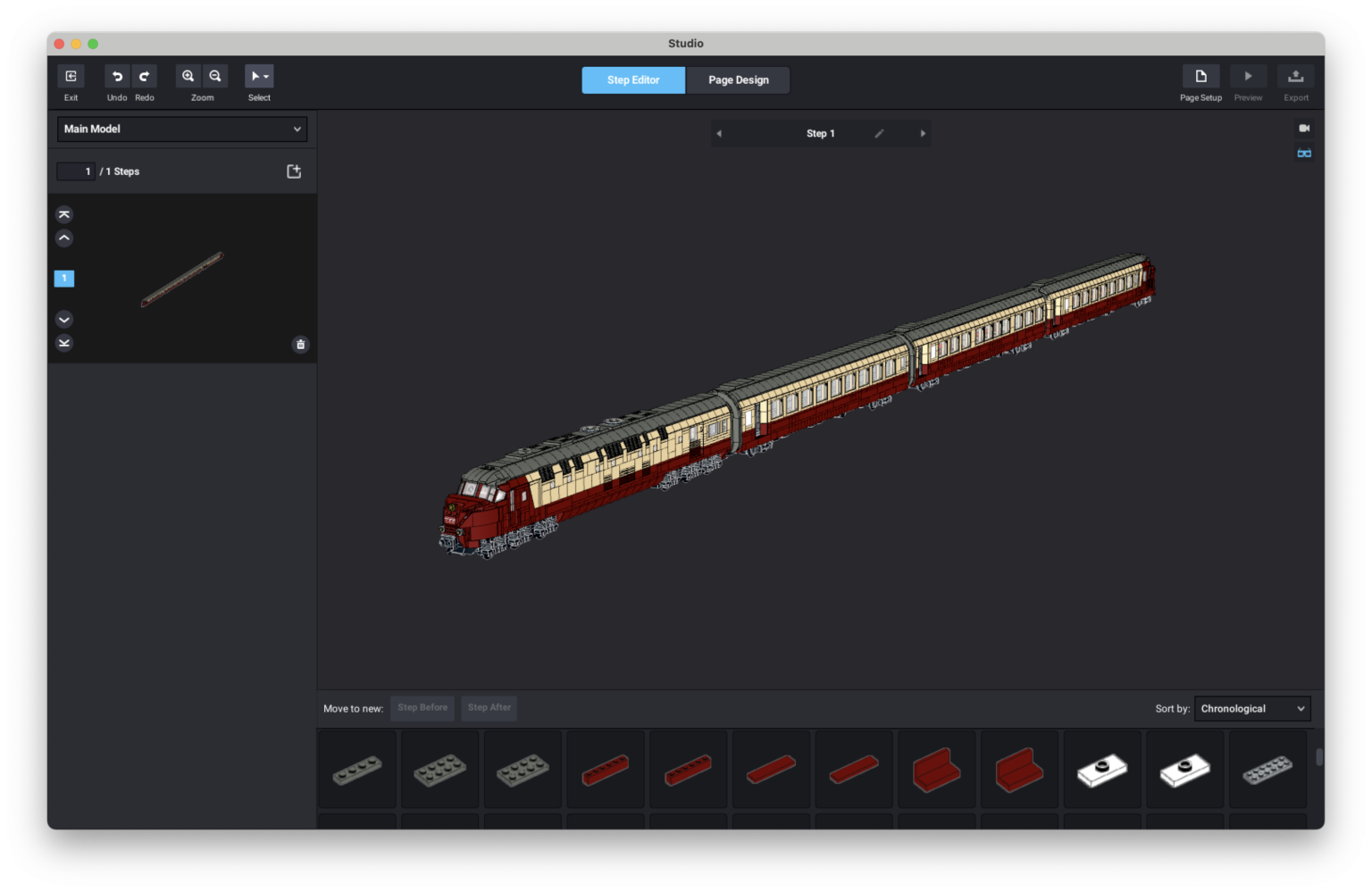
Task: Toggle the 3D glasses view mode
Action: coord(1304,152)
